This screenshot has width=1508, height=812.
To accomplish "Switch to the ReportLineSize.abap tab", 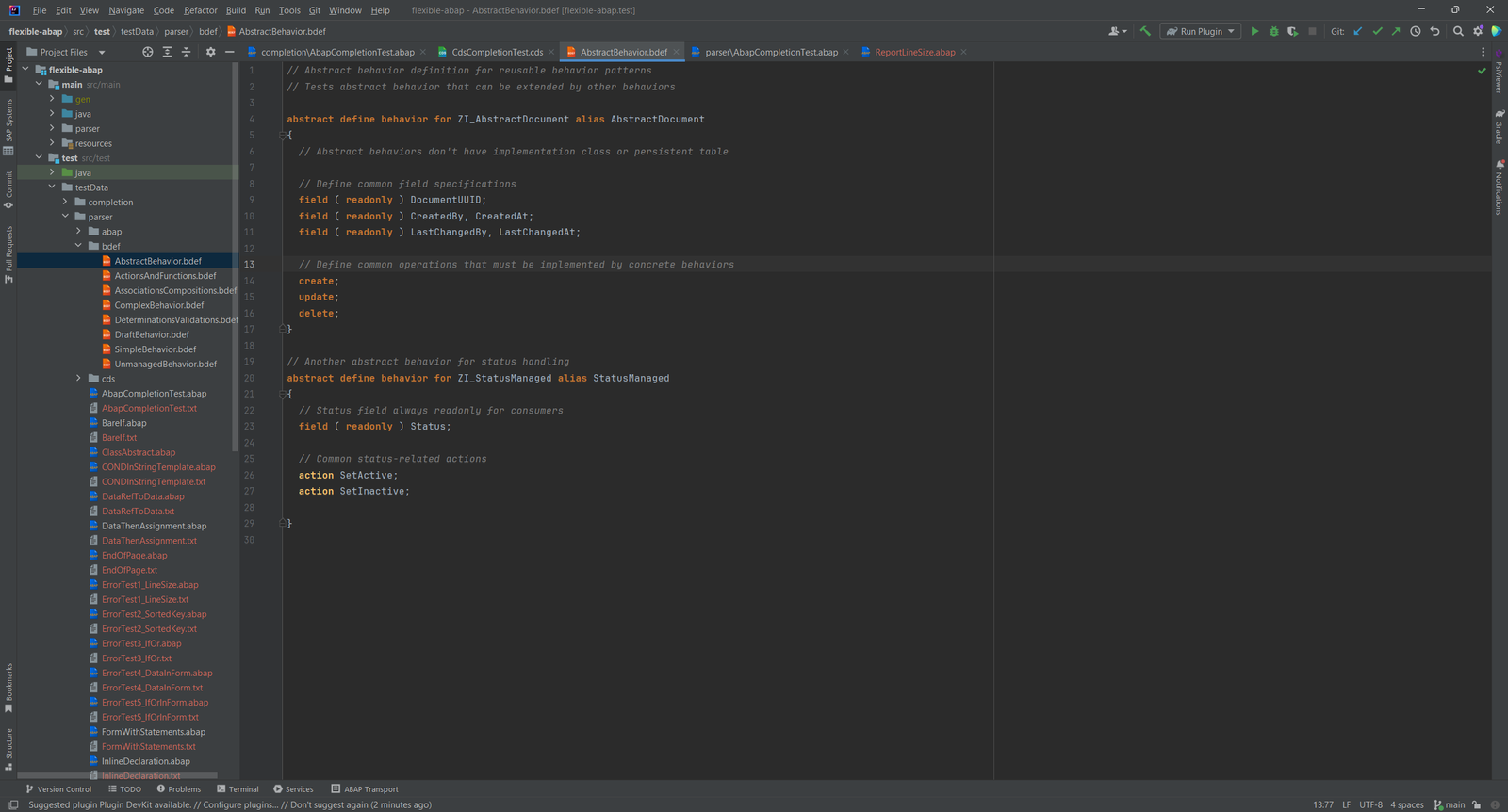I will click(915, 52).
